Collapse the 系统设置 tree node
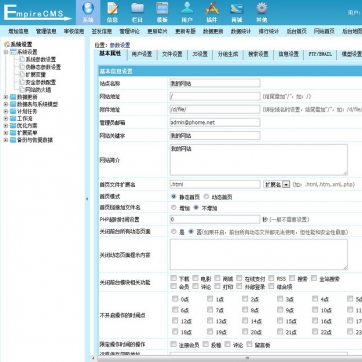 (x=6, y=52)
